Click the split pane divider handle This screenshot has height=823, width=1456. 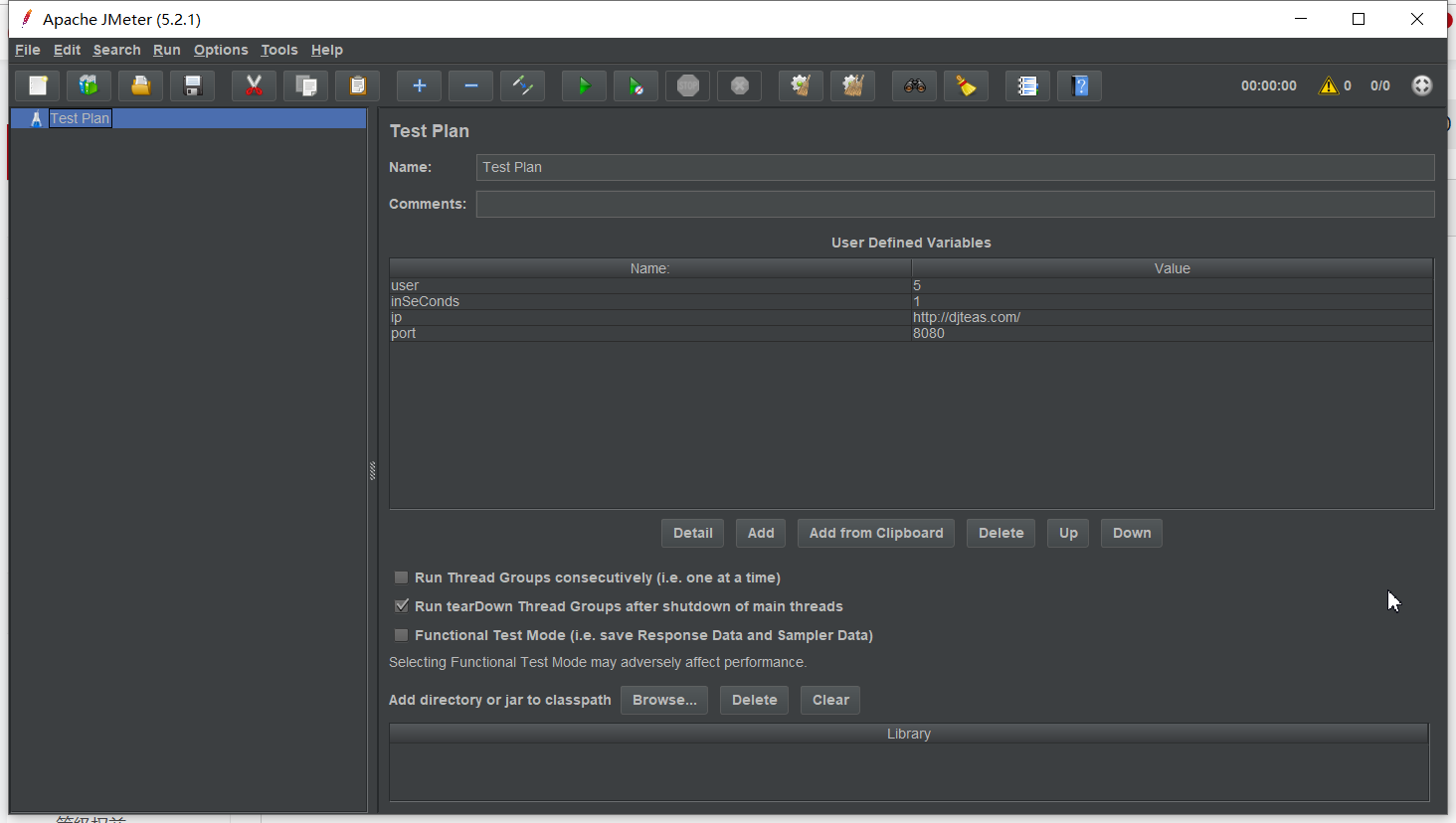click(373, 471)
